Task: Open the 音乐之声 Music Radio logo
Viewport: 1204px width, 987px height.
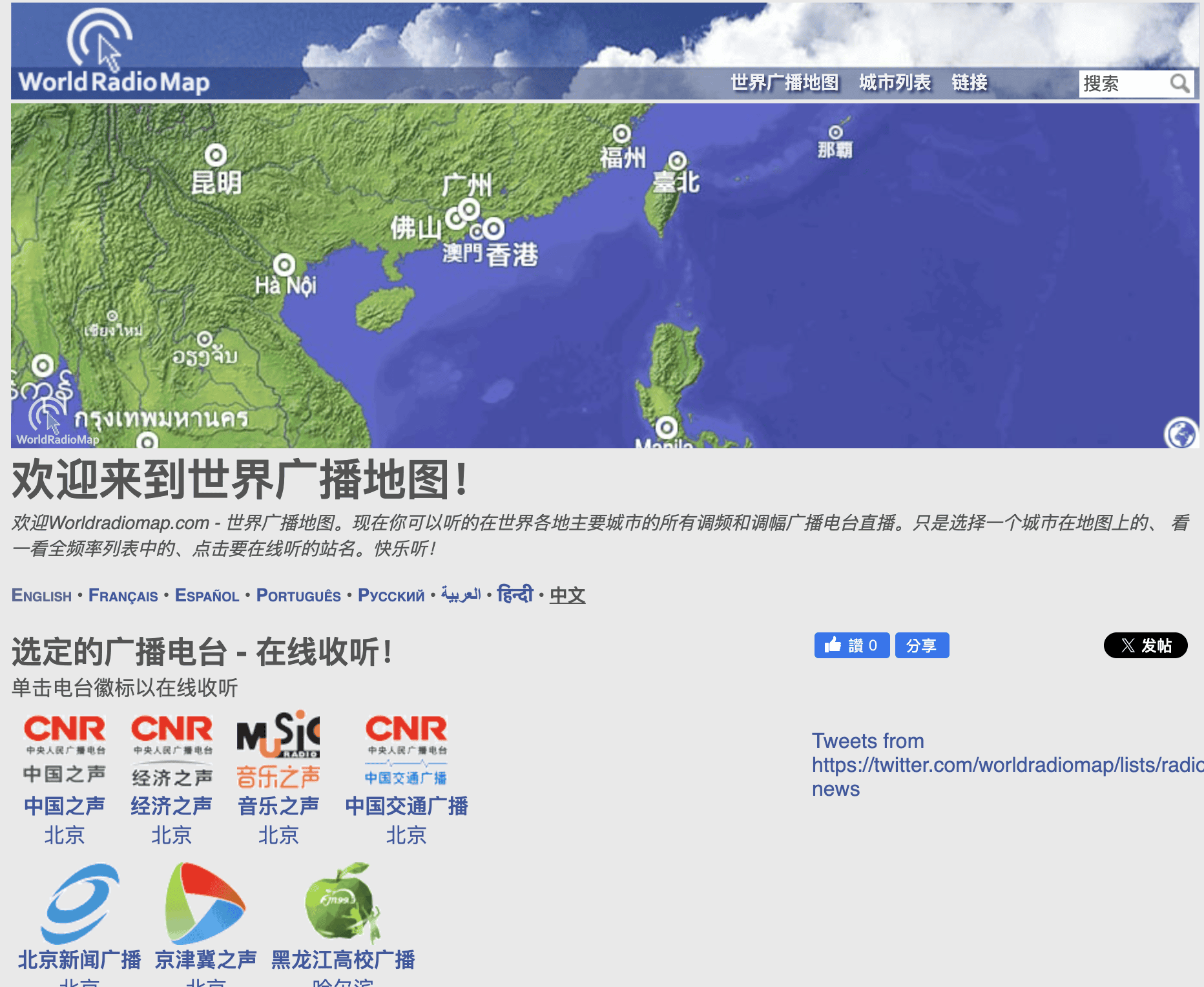Action: 278,749
